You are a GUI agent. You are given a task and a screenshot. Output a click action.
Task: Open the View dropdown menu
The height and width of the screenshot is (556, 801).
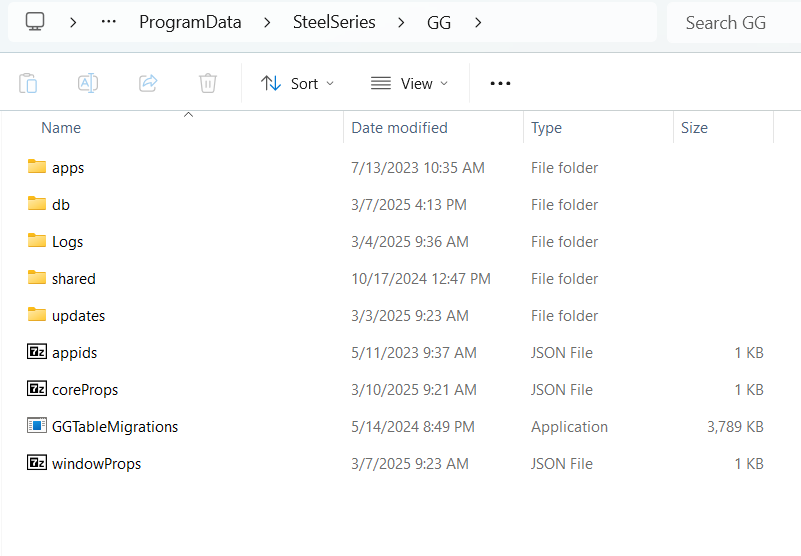pos(409,84)
